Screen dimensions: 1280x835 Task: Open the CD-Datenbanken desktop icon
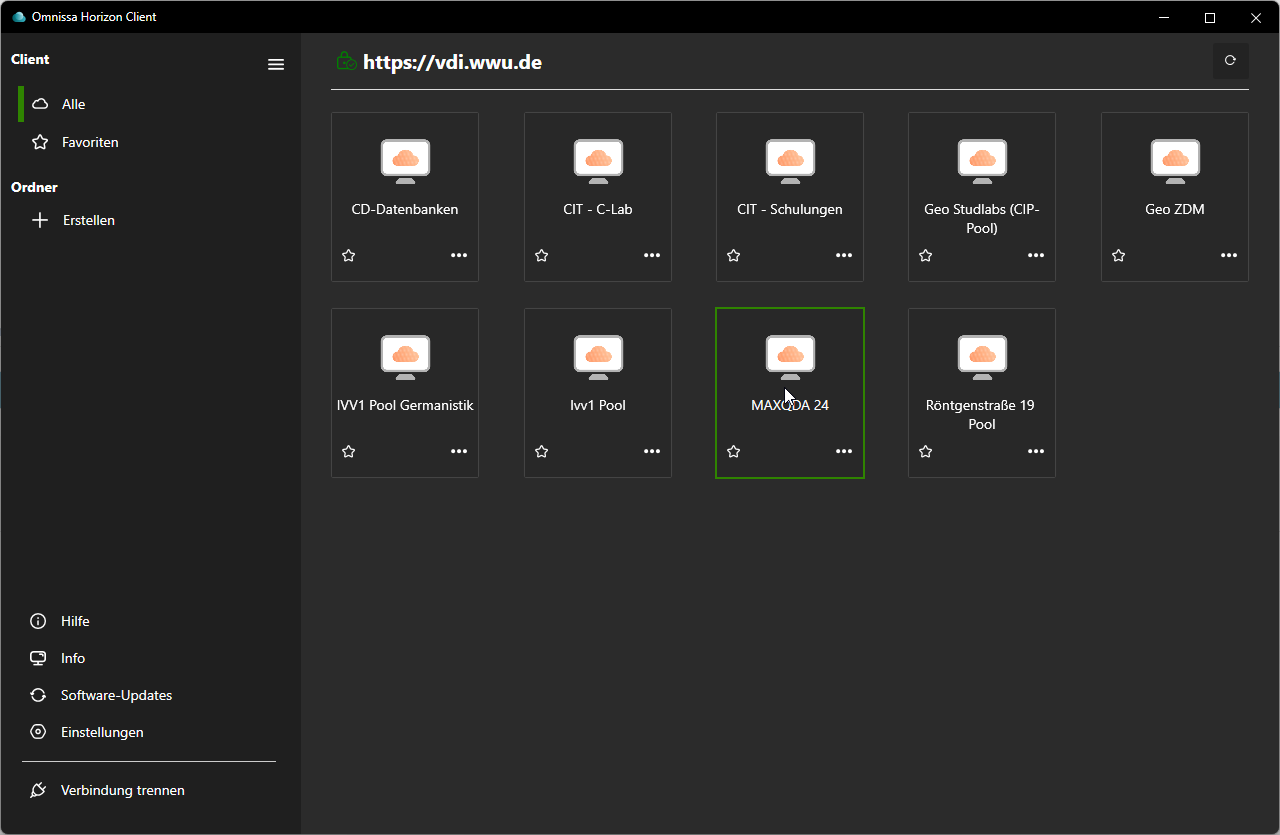pyautogui.click(x=405, y=161)
